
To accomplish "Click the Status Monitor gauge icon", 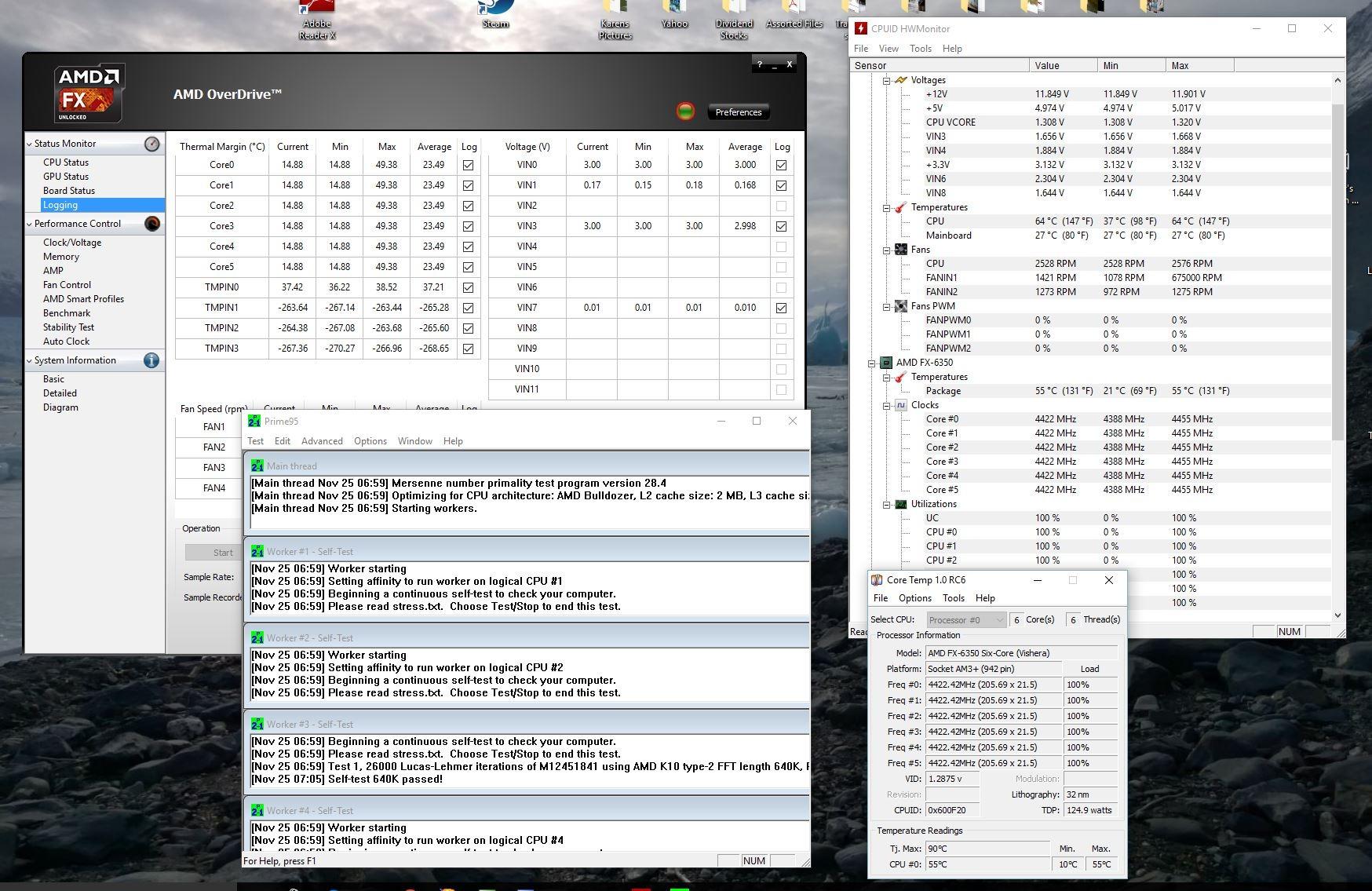I will point(152,144).
